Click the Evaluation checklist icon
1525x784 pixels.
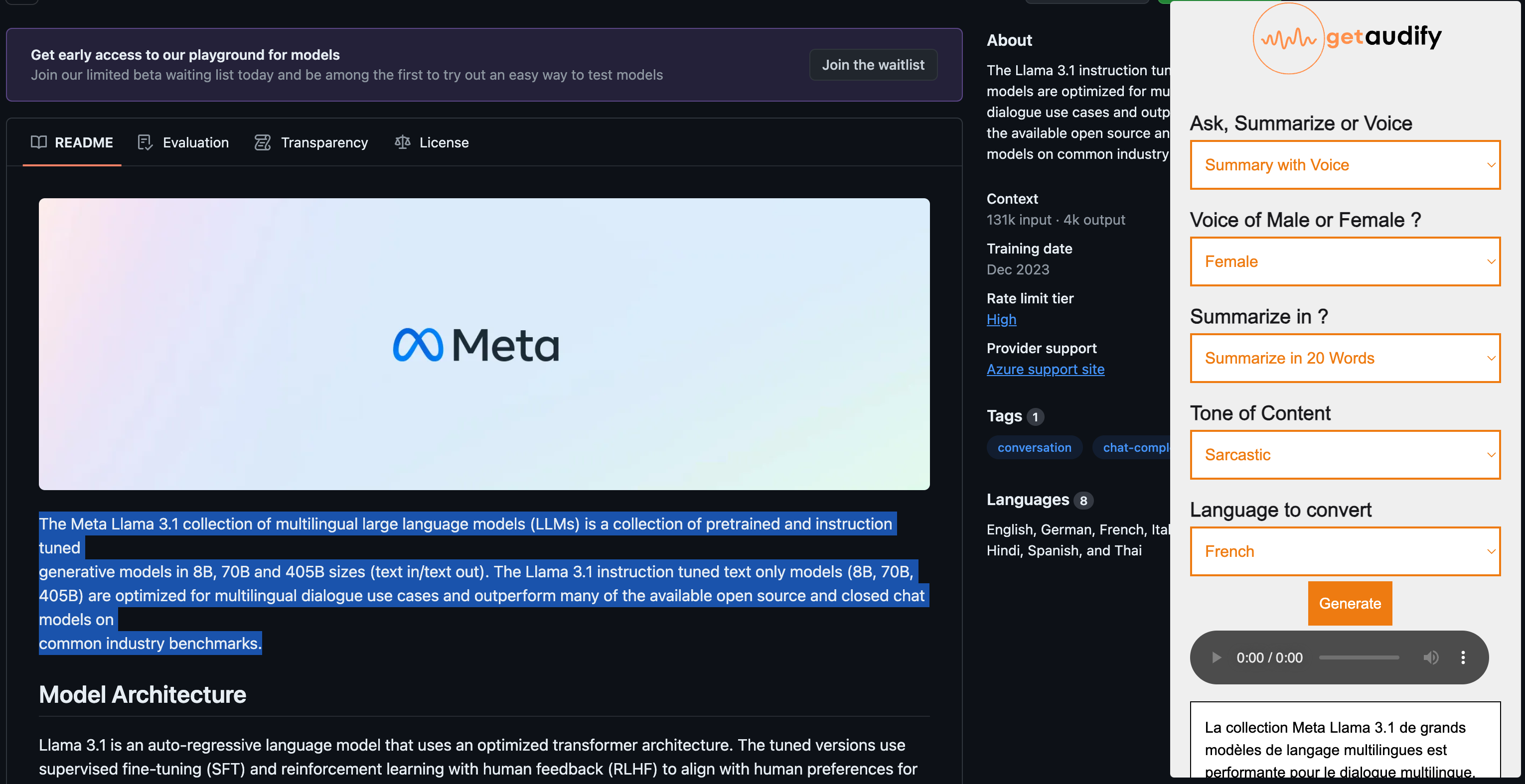point(145,142)
